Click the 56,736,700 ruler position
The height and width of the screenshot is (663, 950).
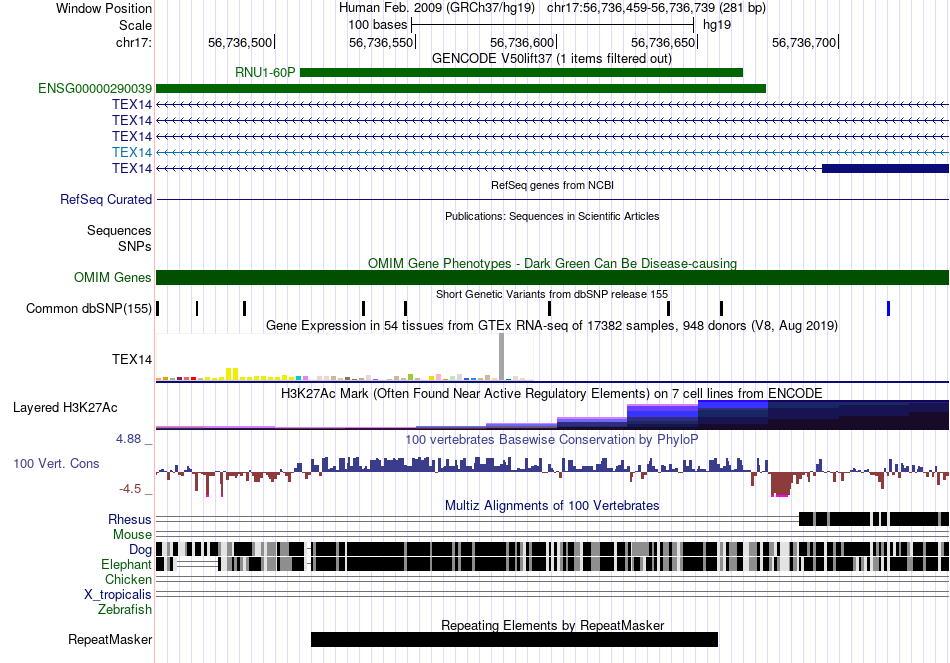(x=805, y=42)
